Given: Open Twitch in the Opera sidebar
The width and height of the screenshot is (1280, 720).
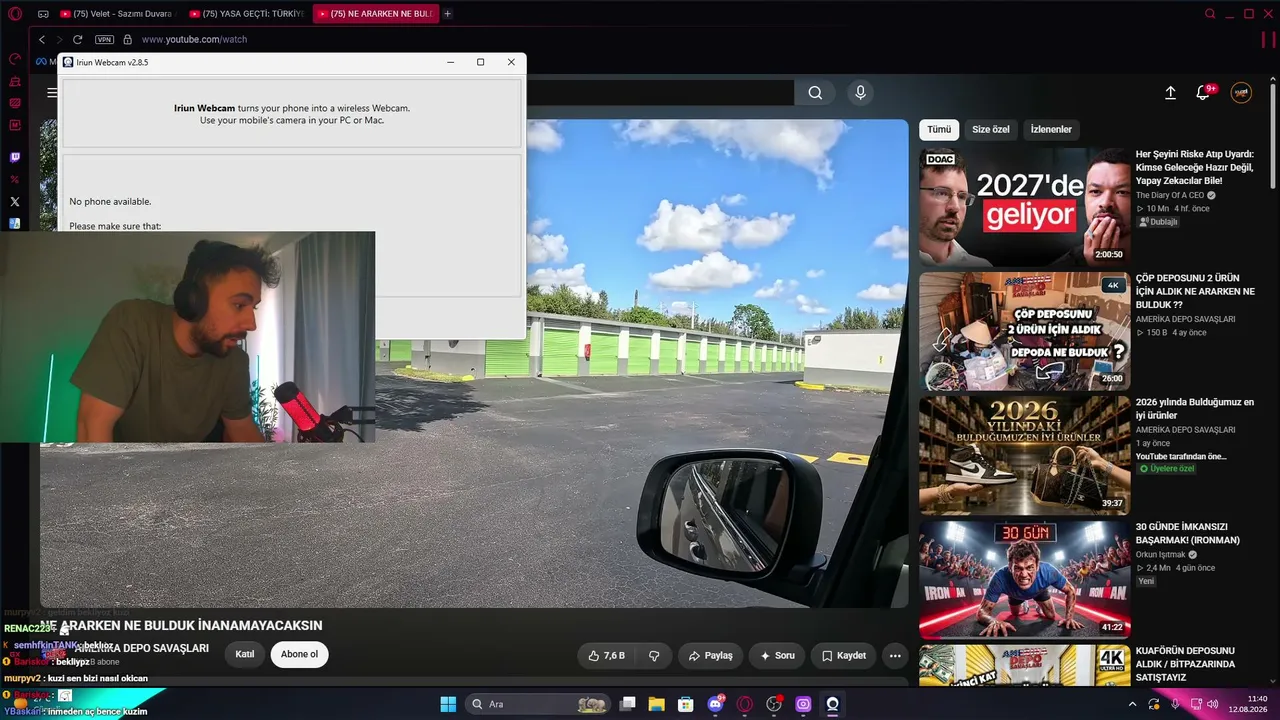Looking at the screenshot, I should click(15, 157).
